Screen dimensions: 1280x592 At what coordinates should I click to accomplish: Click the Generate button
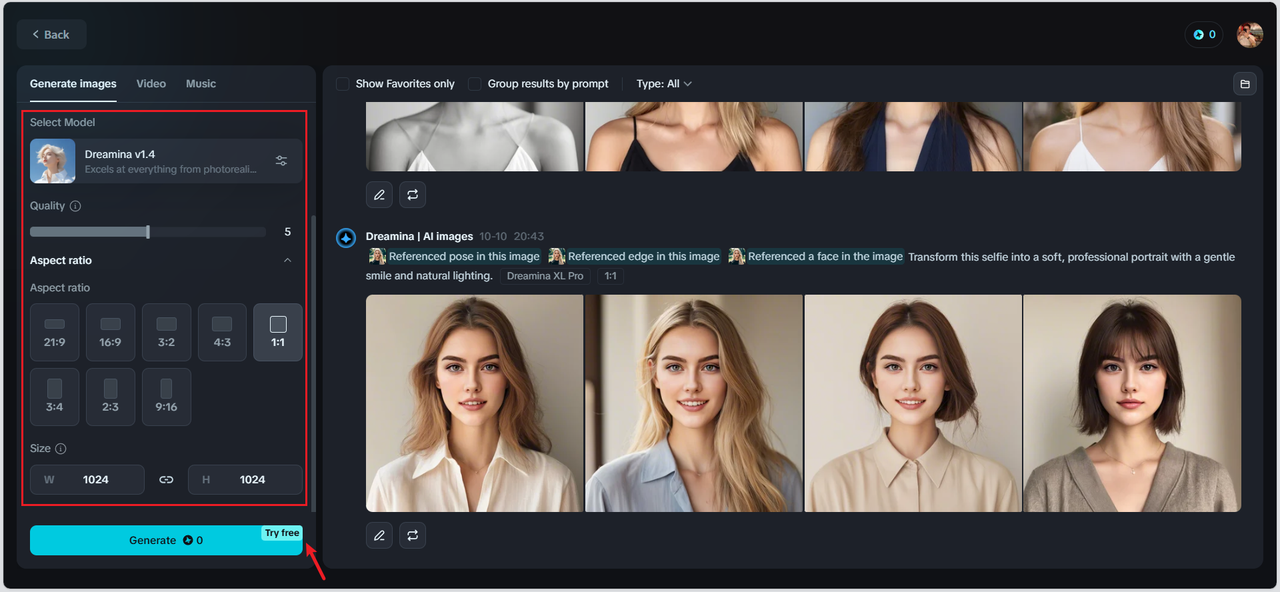[166, 540]
